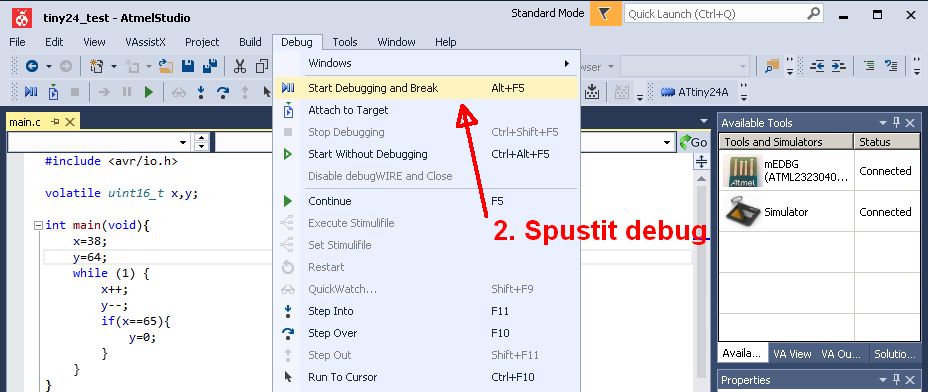The image size is (928, 392).
Task: Click the Quick Launch search magnifier
Action: [x=814, y=13]
